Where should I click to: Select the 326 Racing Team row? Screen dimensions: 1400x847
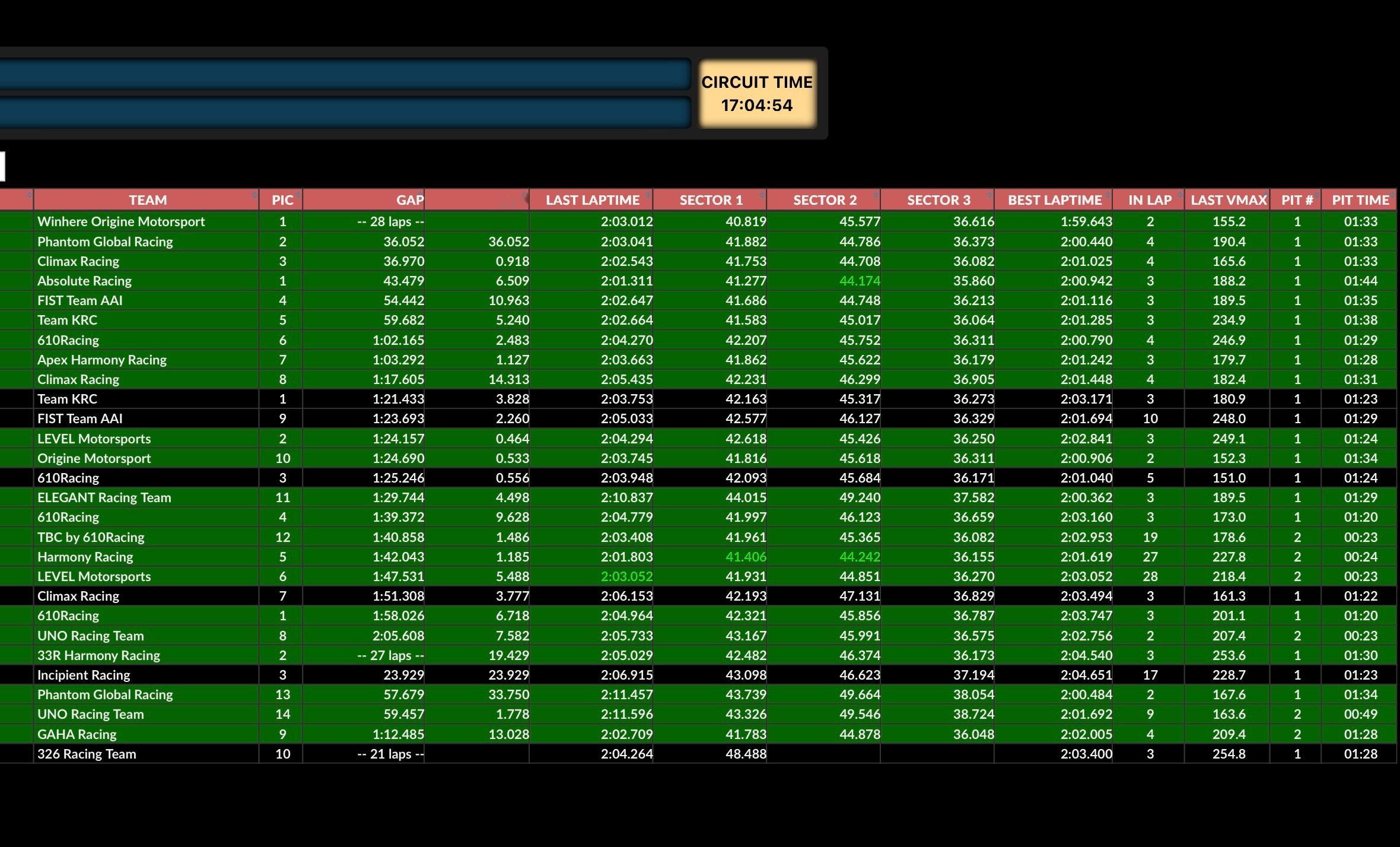coord(87,754)
